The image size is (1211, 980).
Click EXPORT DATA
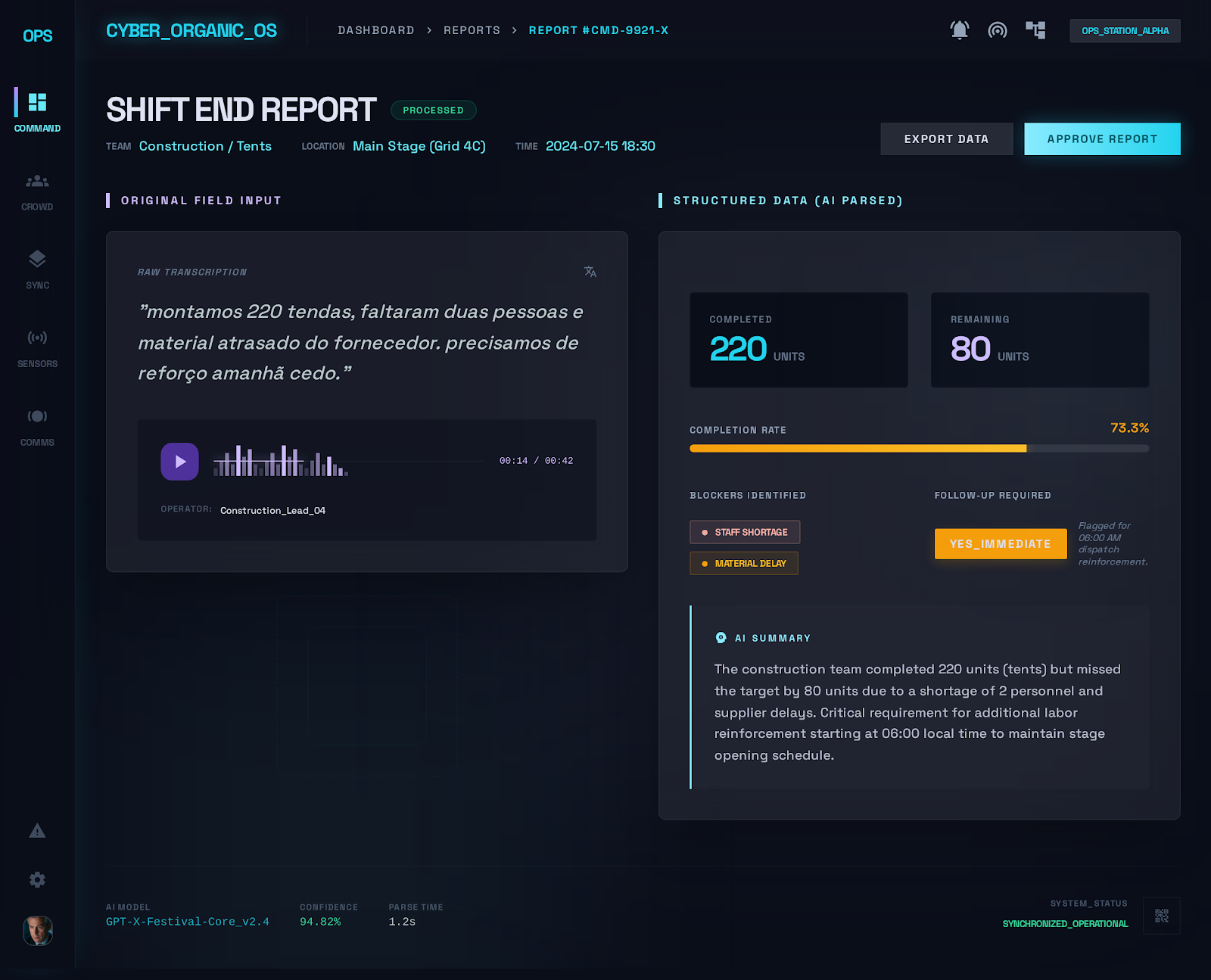(946, 138)
